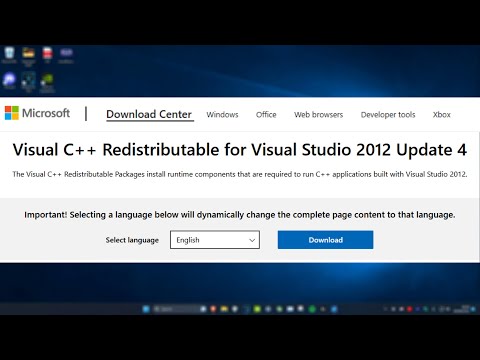Click the Important language notice text
Screen dimensions: 480x360
point(240,215)
